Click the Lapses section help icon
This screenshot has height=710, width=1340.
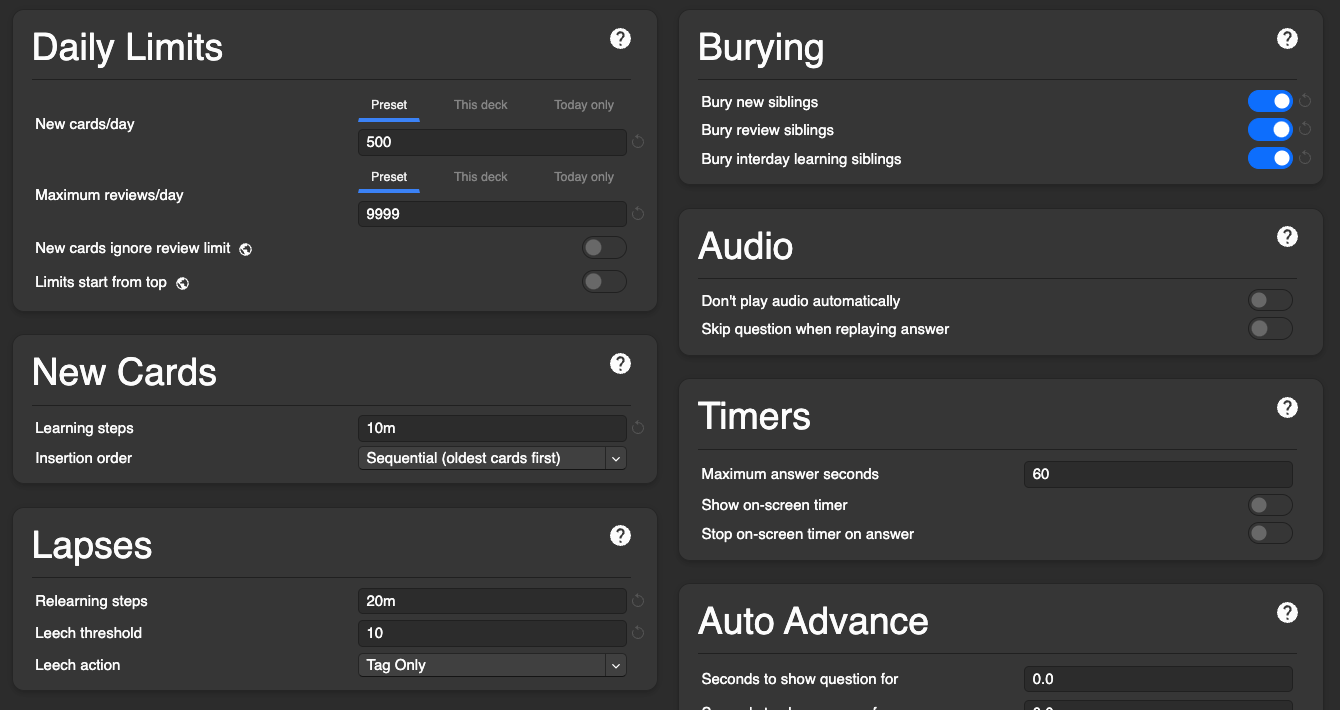coord(620,536)
